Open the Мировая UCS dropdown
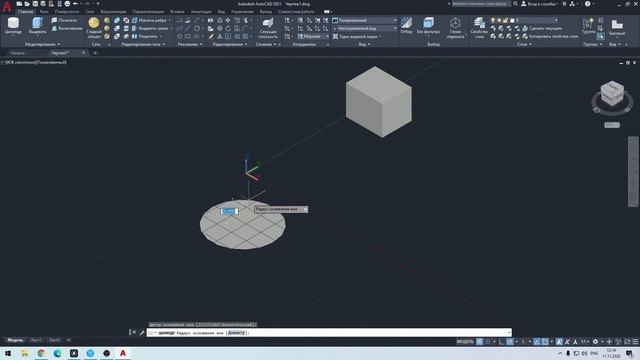Image resolution: width=640 pixels, height=360 pixels. [313, 36]
